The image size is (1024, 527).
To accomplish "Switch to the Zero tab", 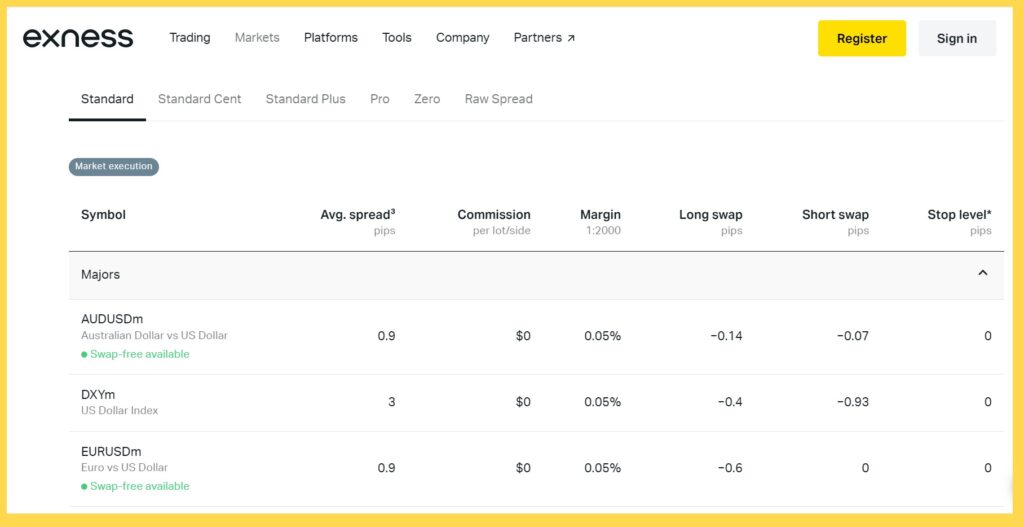I will (x=427, y=99).
